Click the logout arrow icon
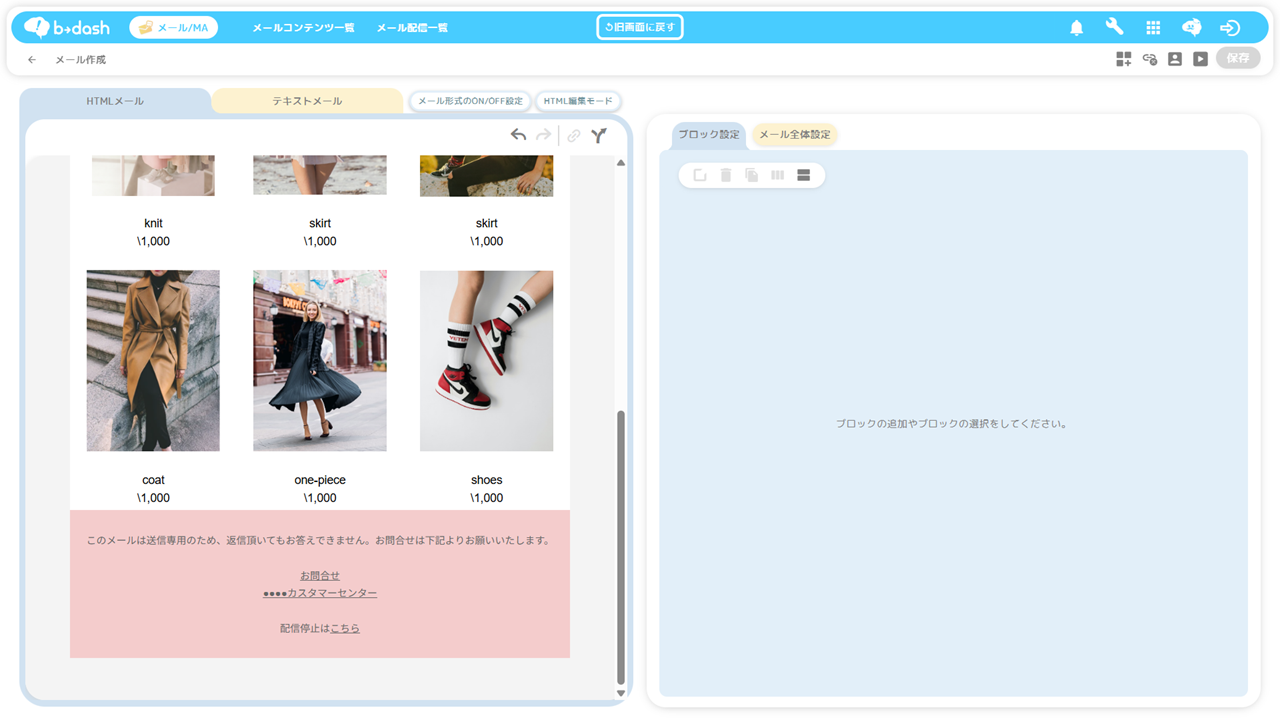This screenshot has width=1280, height=720. coord(1230,28)
